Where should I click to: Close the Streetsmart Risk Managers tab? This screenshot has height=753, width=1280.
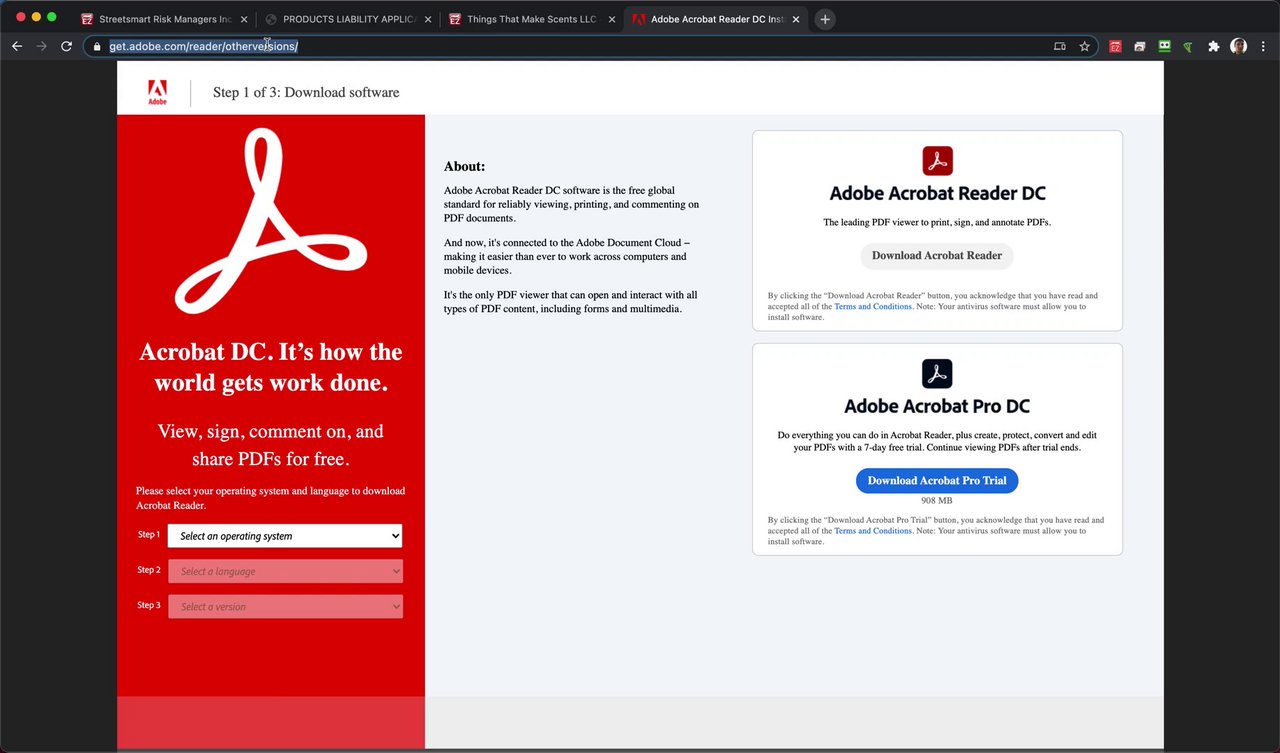point(244,19)
